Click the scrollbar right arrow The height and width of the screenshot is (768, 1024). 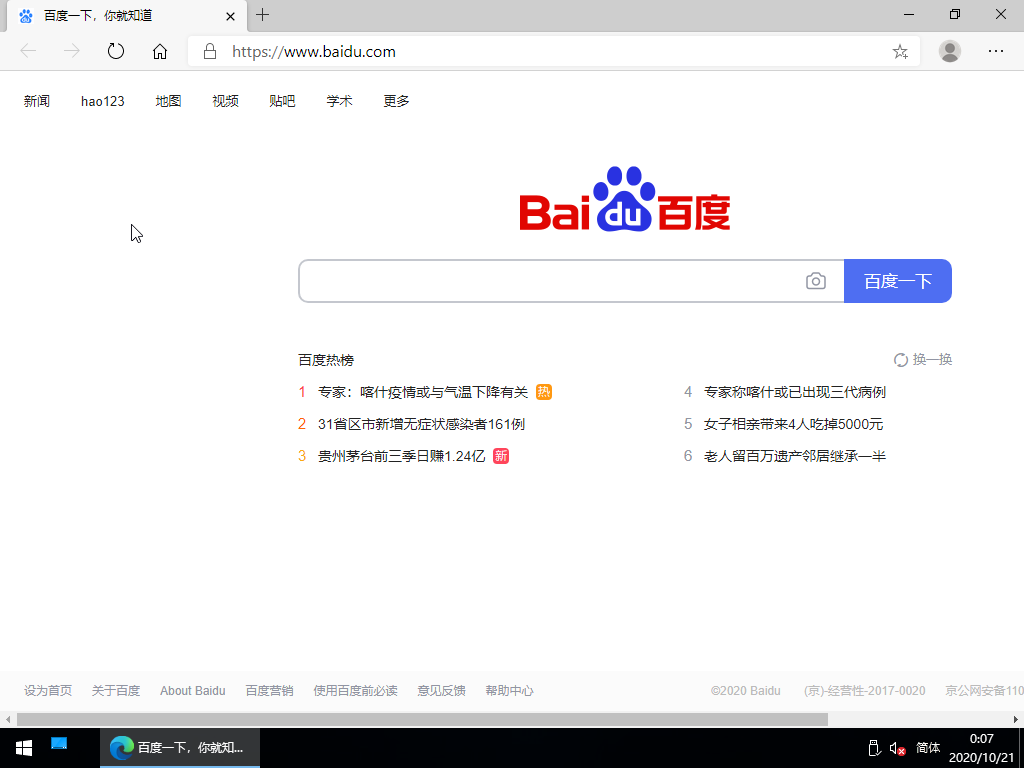point(1016,719)
